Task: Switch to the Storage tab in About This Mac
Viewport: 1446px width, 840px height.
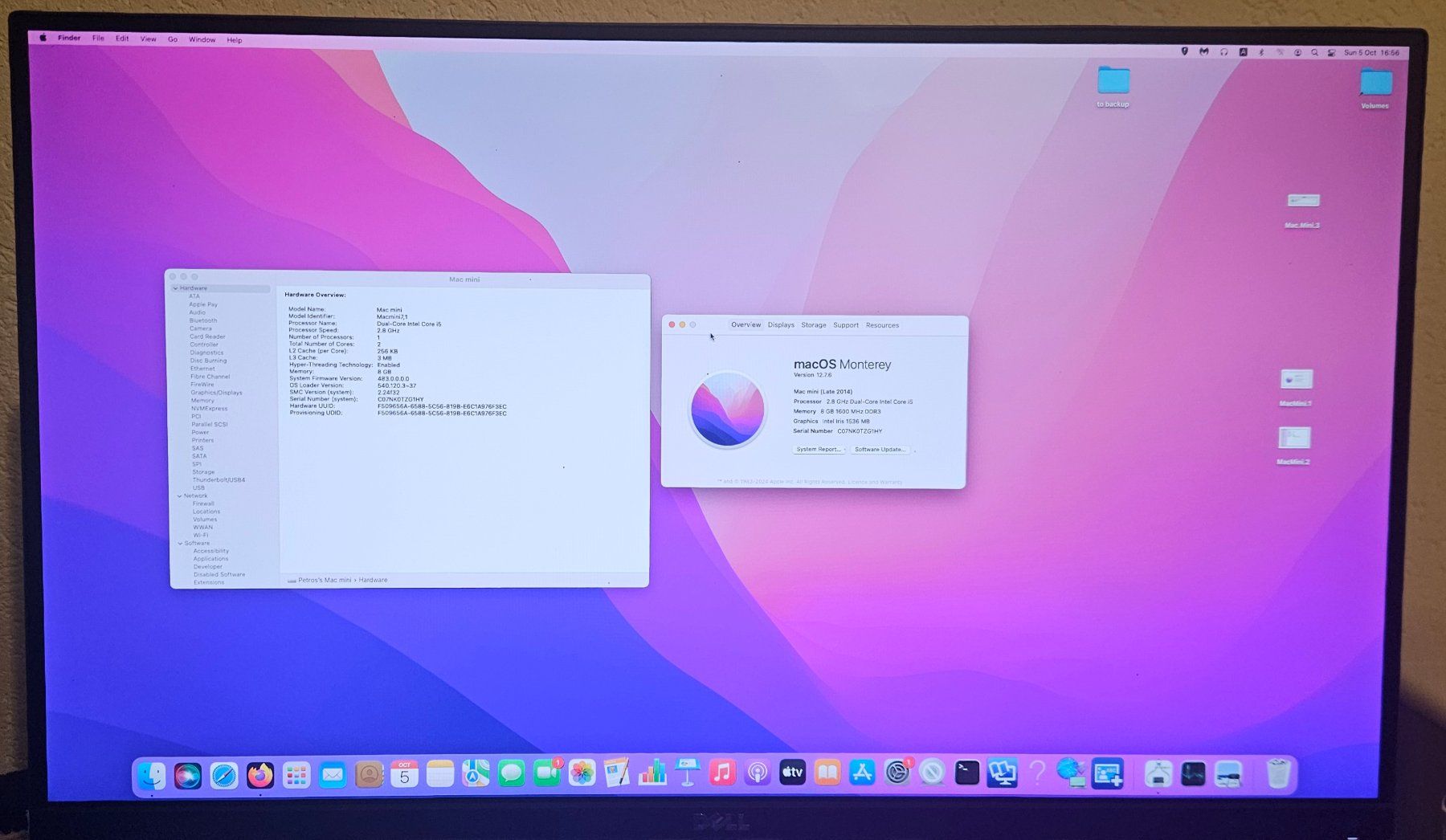Action: tap(812, 325)
